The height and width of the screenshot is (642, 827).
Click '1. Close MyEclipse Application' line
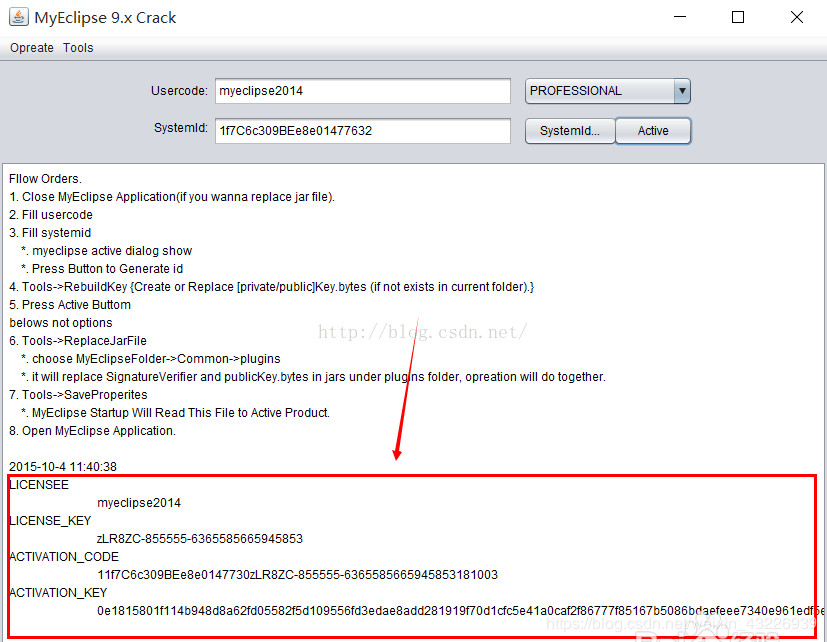[x=172, y=197]
